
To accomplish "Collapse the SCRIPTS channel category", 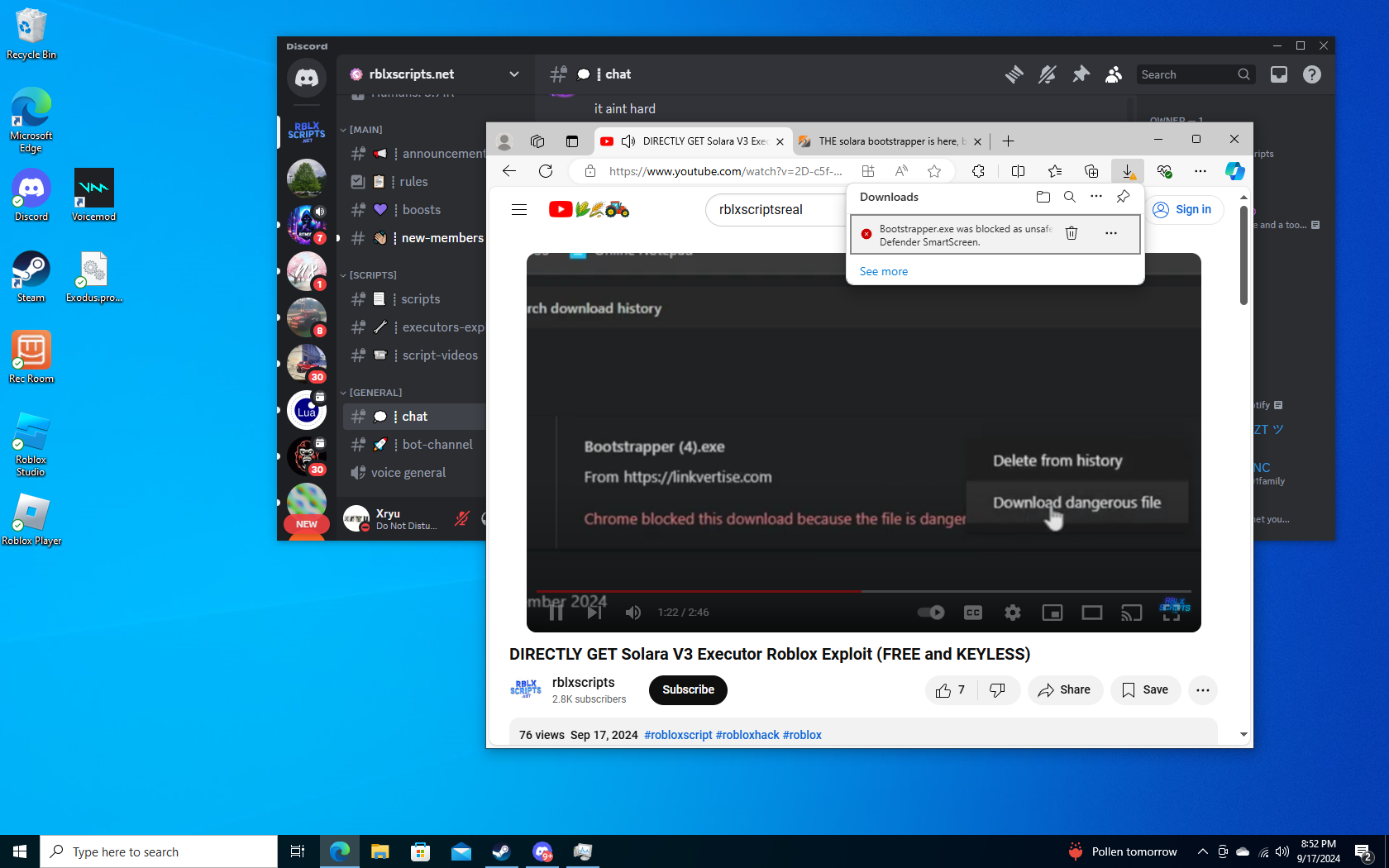I will pyautogui.click(x=369, y=275).
